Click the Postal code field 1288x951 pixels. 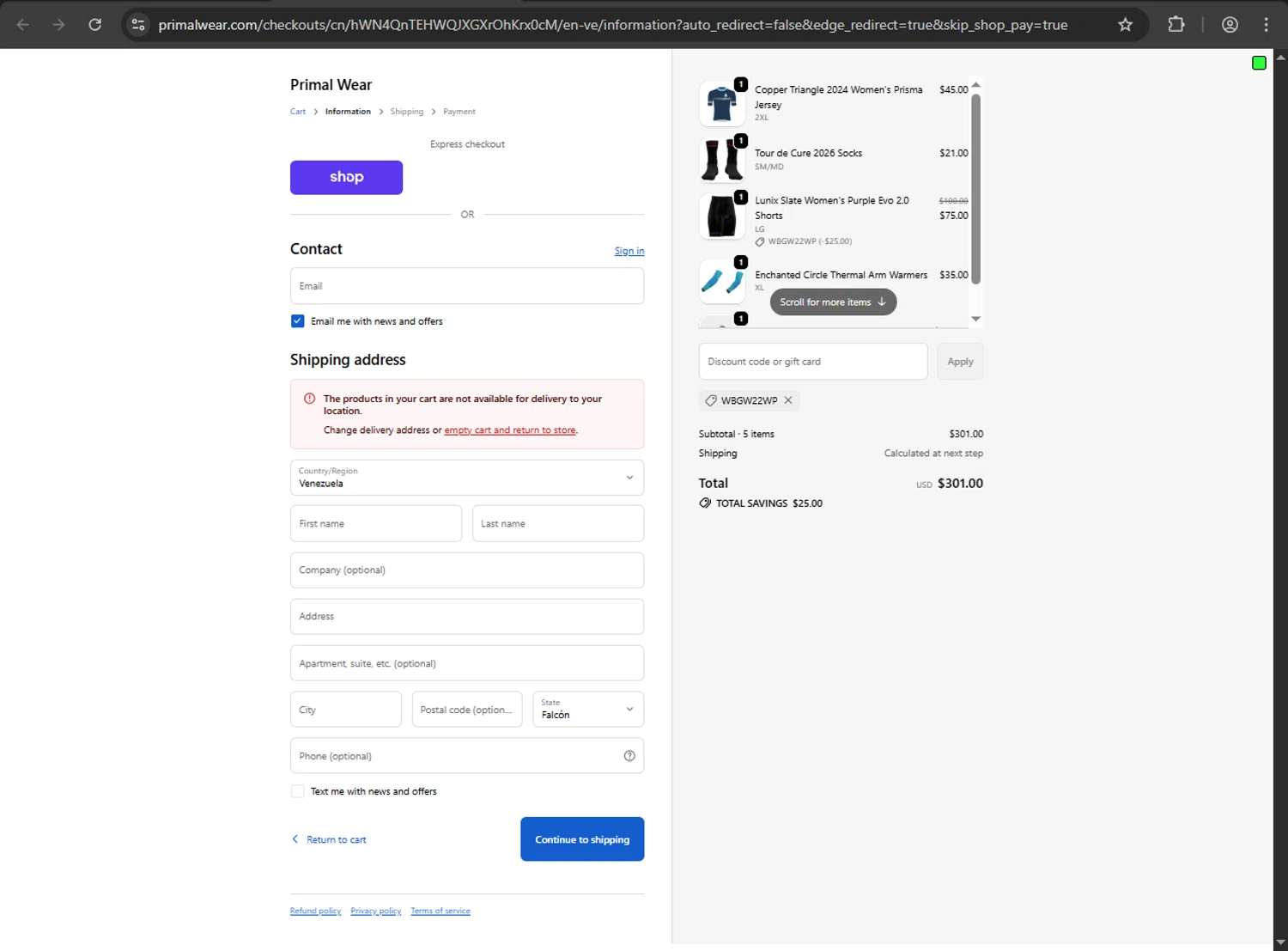tap(467, 710)
